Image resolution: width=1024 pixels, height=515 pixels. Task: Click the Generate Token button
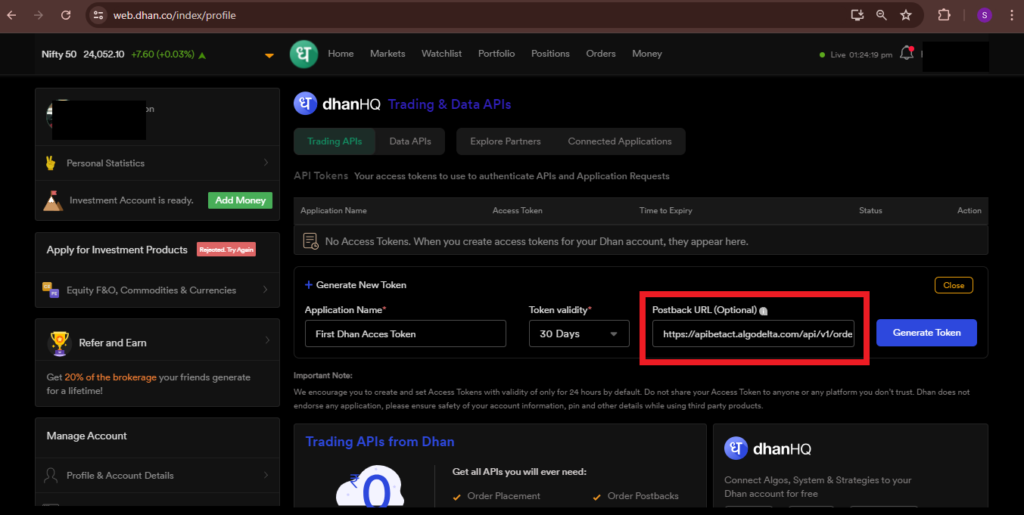927,333
